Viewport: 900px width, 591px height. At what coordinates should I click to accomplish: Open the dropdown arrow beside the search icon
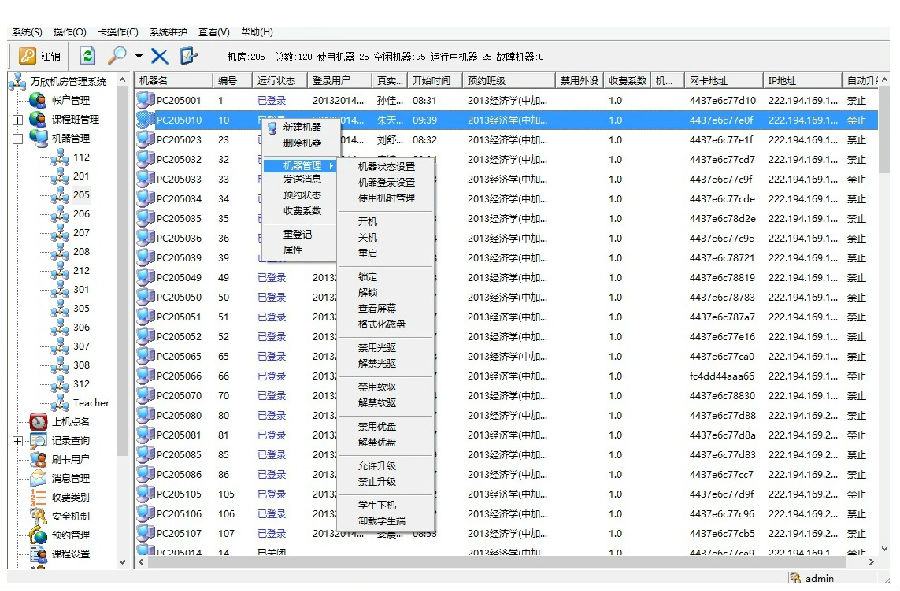point(139,57)
